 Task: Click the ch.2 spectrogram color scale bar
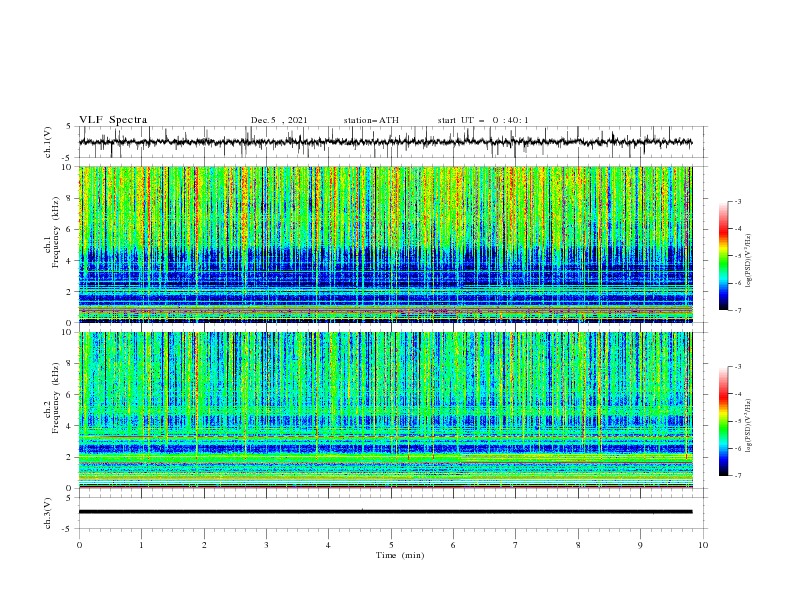tap(723, 421)
